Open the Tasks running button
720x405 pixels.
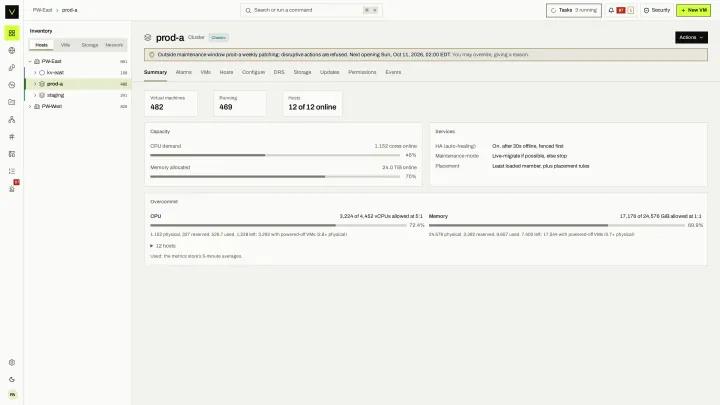[574, 10]
